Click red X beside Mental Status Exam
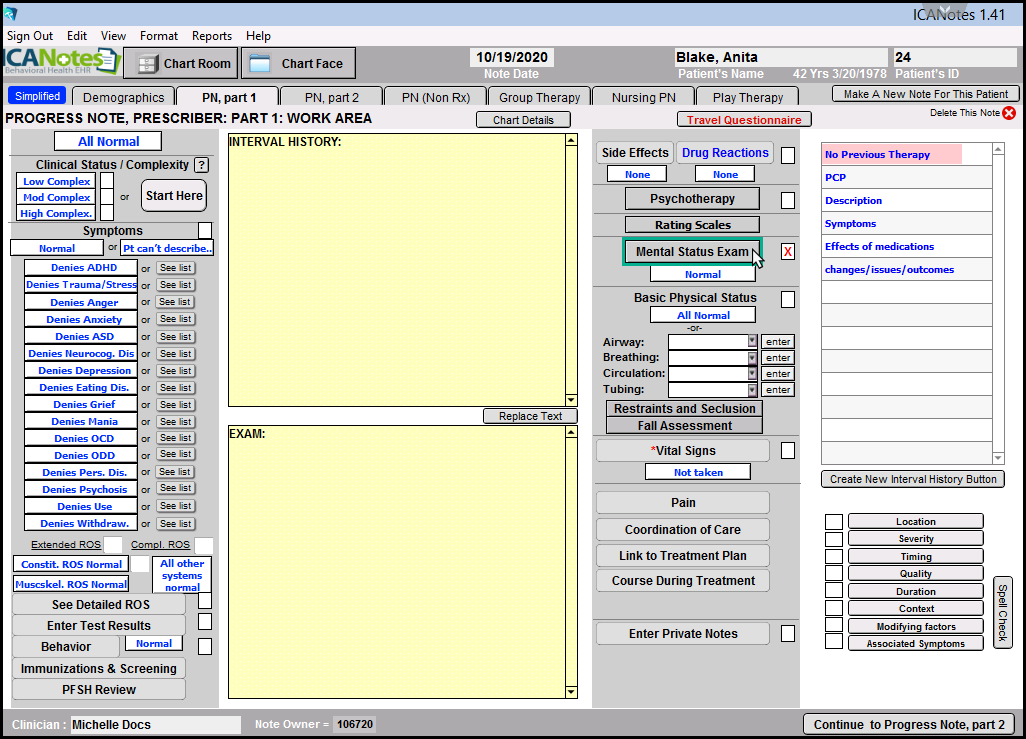The width and height of the screenshot is (1026, 739). [788, 252]
